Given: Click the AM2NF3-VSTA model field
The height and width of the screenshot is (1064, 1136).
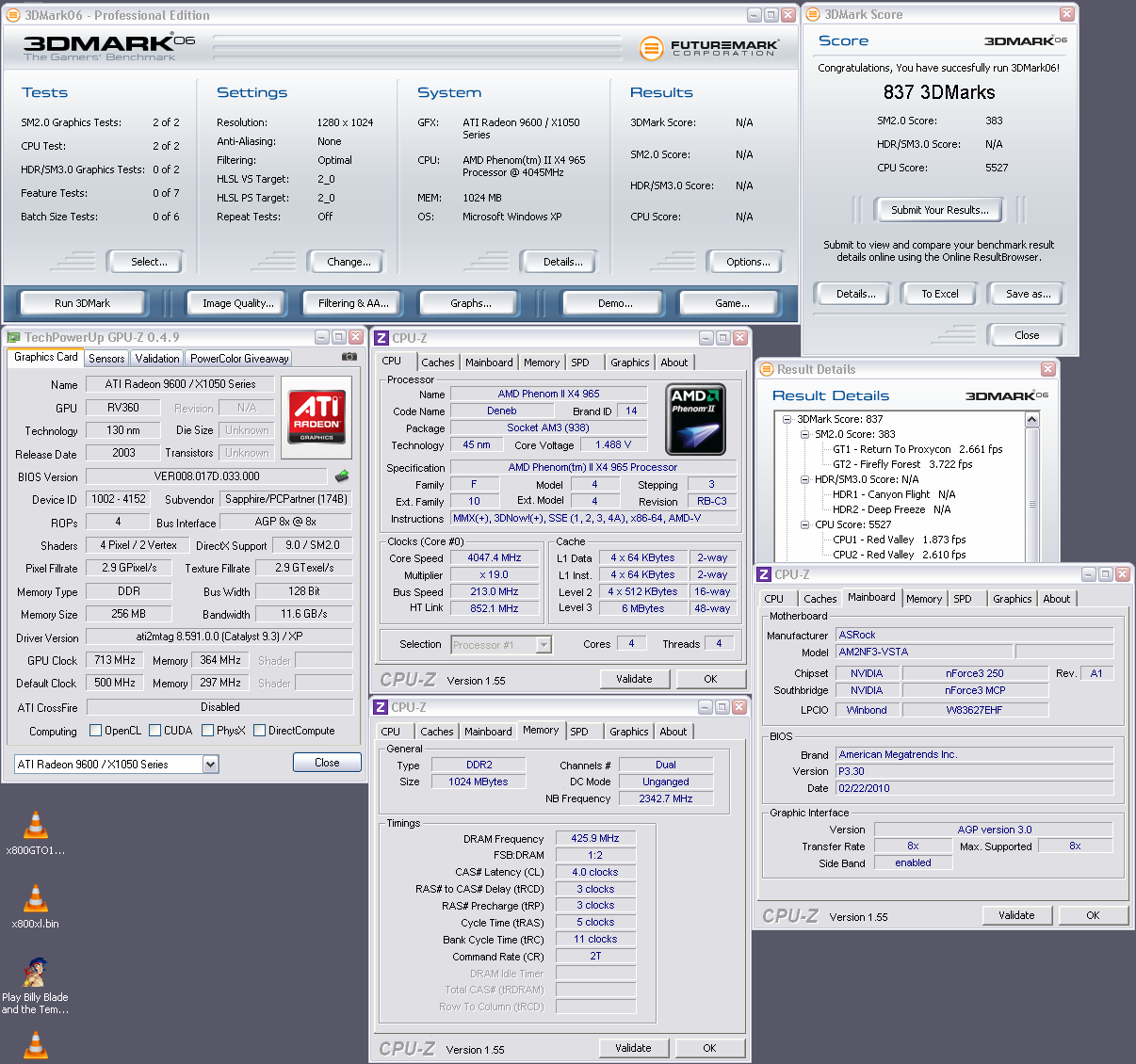Looking at the screenshot, I should pyautogui.click(x=924, y=652).
